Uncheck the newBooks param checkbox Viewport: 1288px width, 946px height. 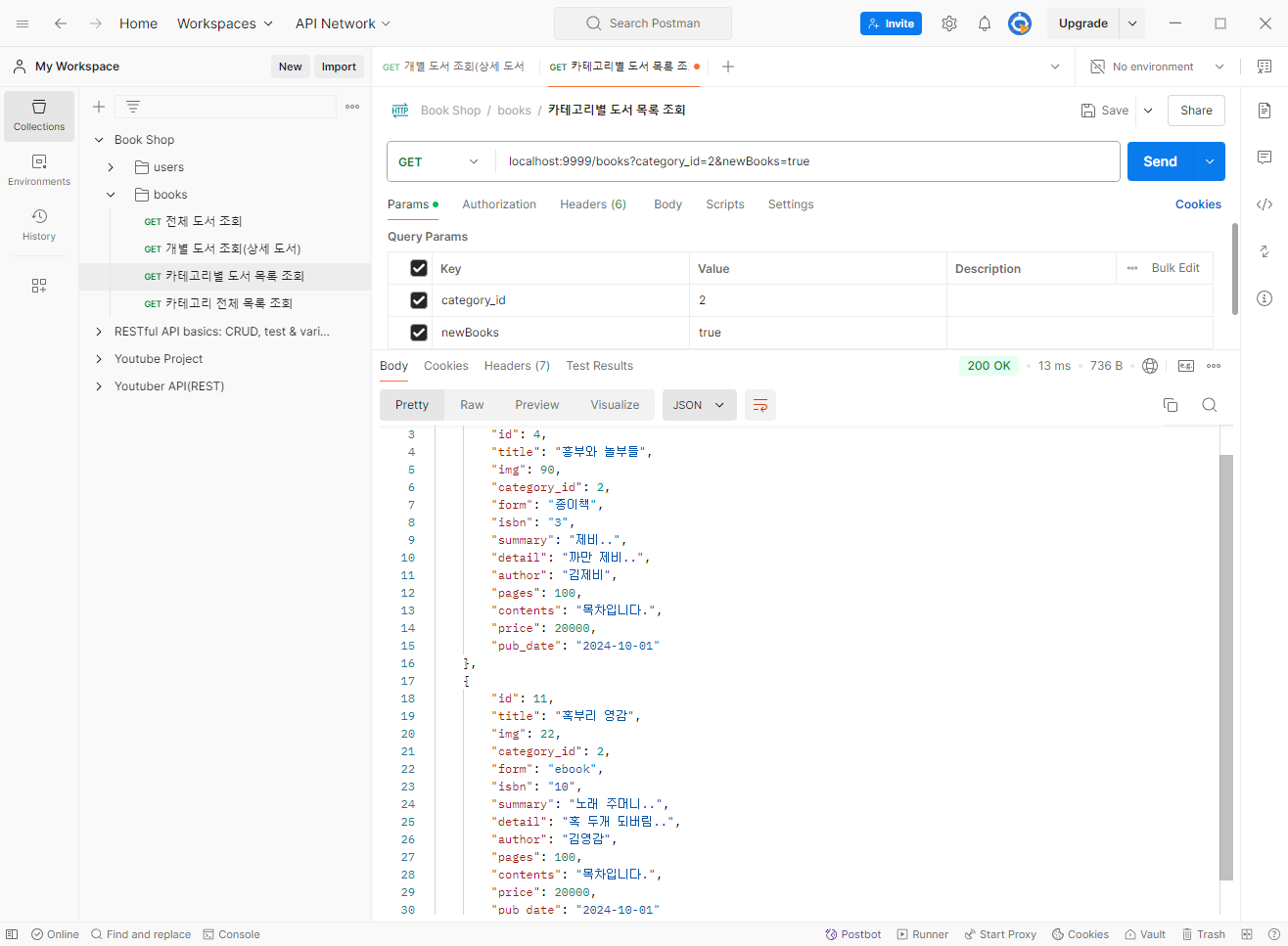click(419, 333)
